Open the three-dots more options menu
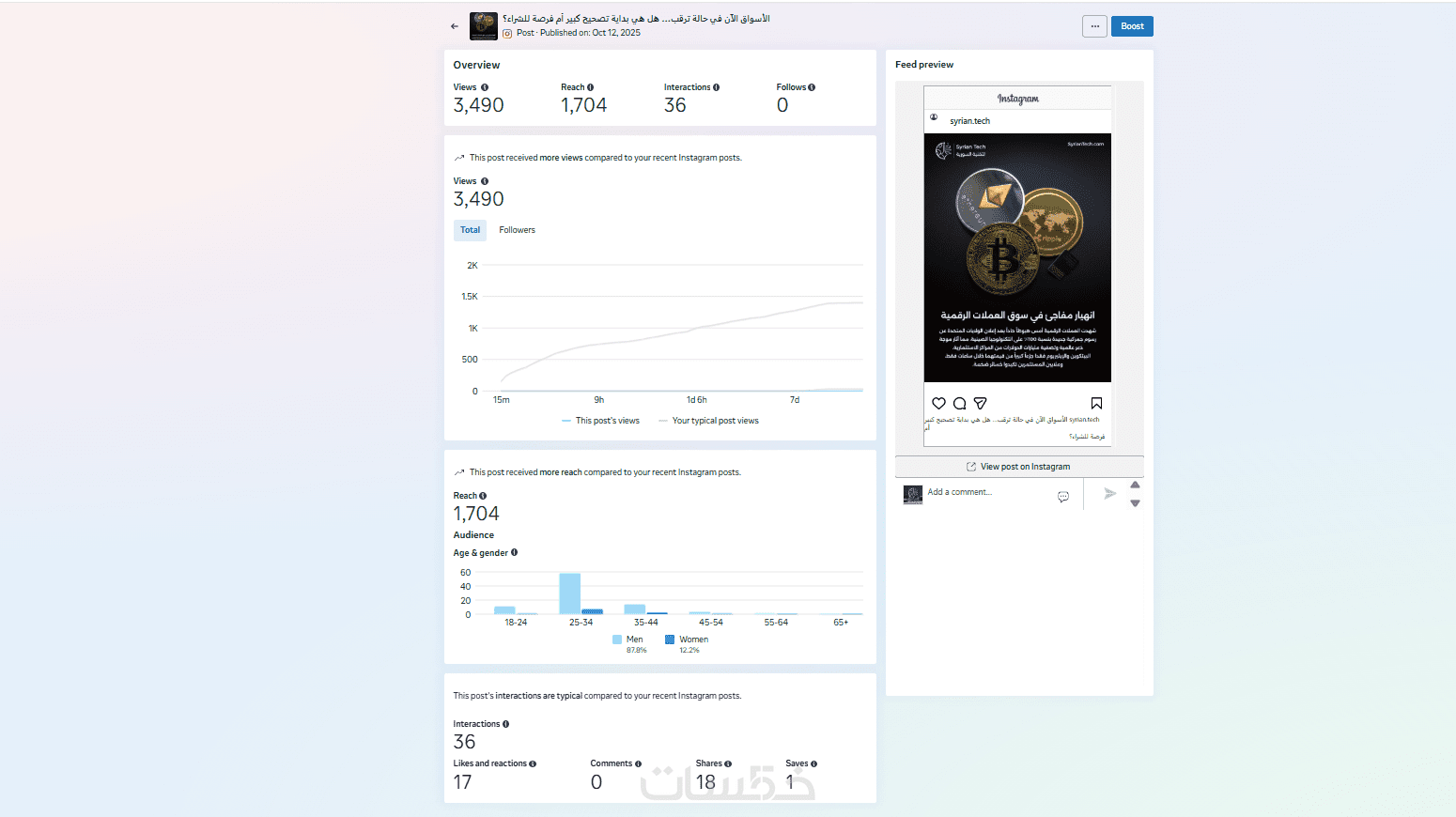 (1094, 26)
